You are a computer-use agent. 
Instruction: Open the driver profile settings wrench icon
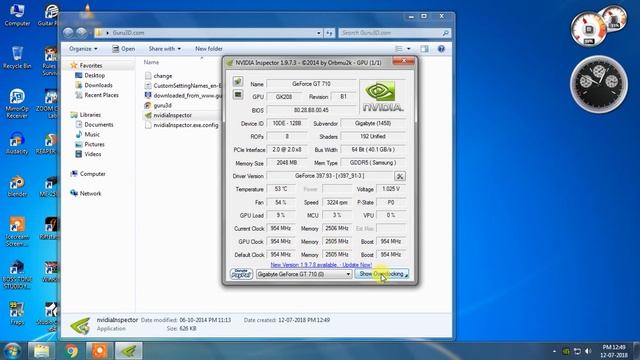pyautogui.click(x=400, y=176)
